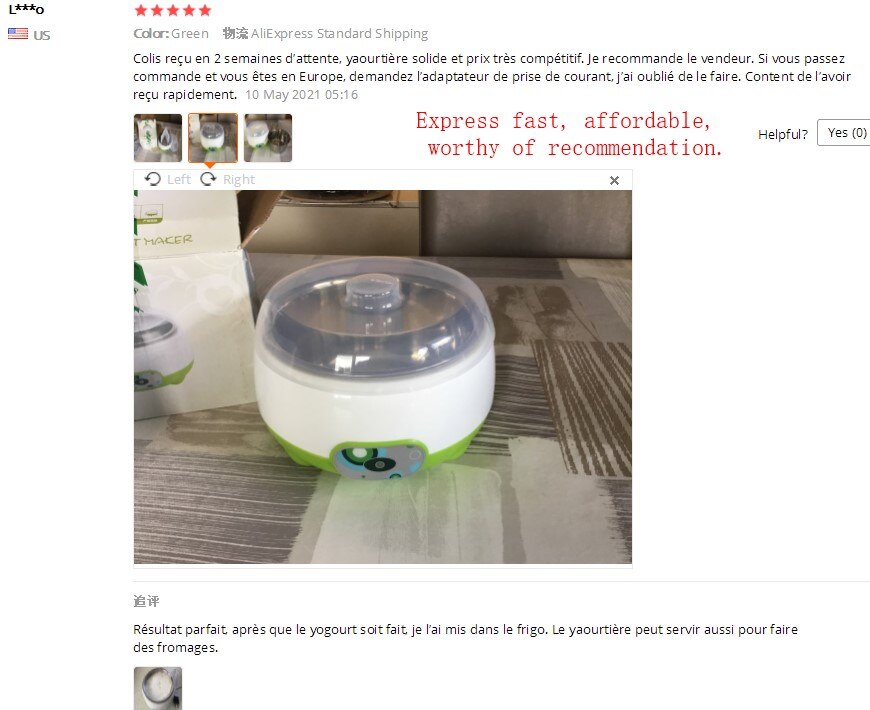The height and width of the screenshot is (710, 870).
Task: Open follow-up review yogurt thumbnail
Action: 158,688
